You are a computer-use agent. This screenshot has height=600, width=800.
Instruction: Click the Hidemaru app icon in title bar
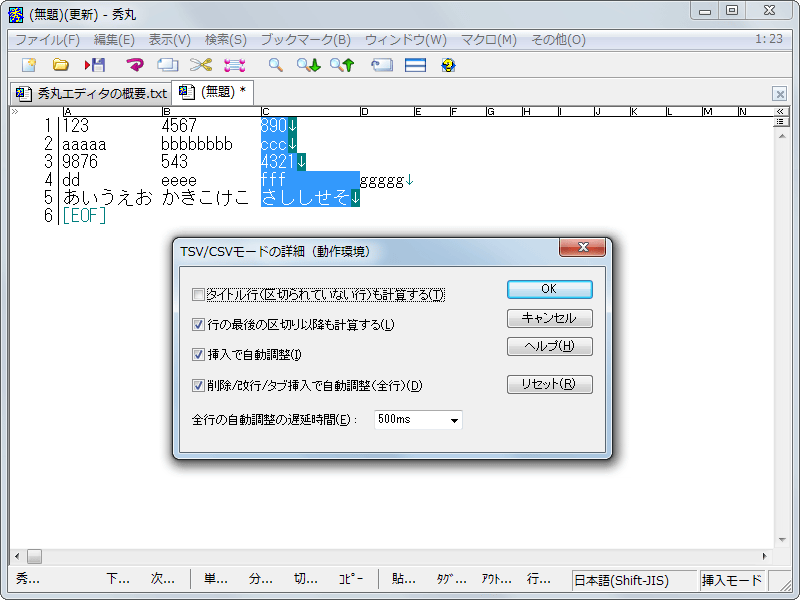click(16, 14)
